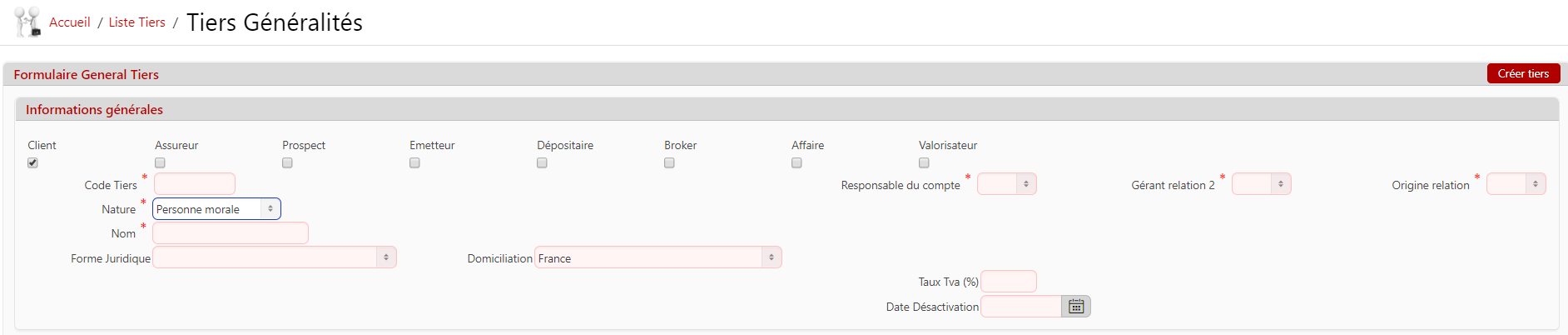
Task: Toggle the Broker checkbox
Action: click(x=669, y=162)
